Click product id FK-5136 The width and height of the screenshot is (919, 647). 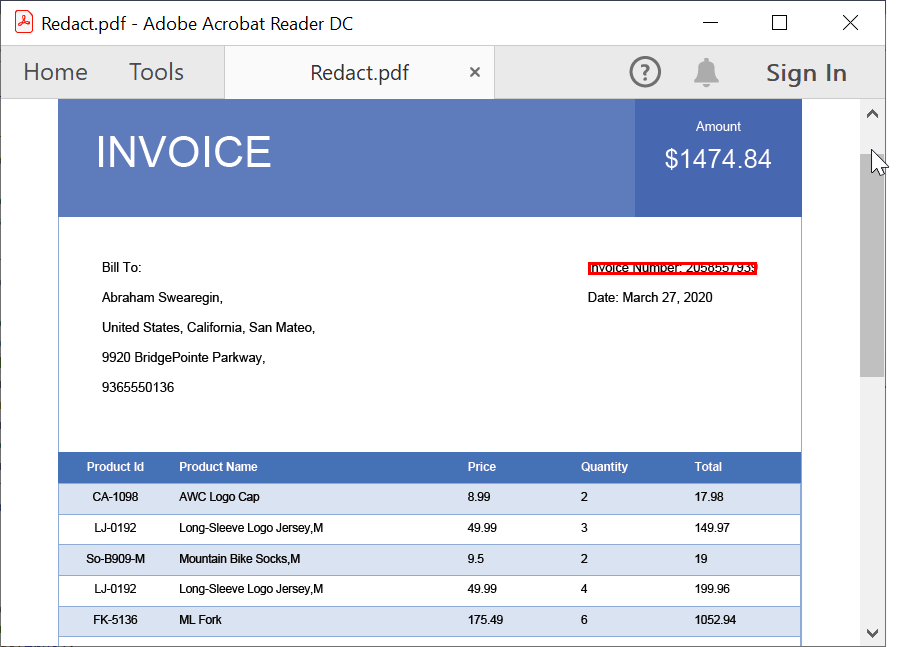(x=115, y=620)
